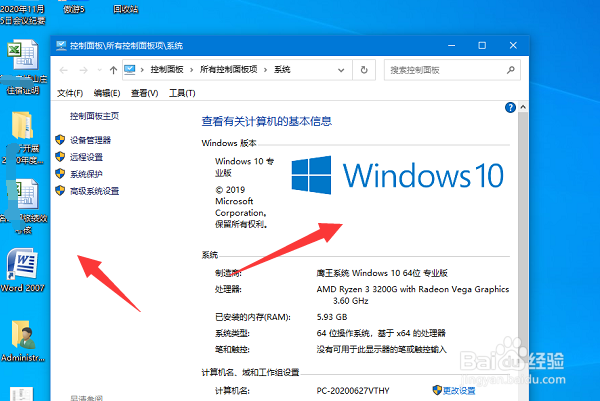Click the Search Control Panel field
The image size is (600, 401).
(452, 70)
